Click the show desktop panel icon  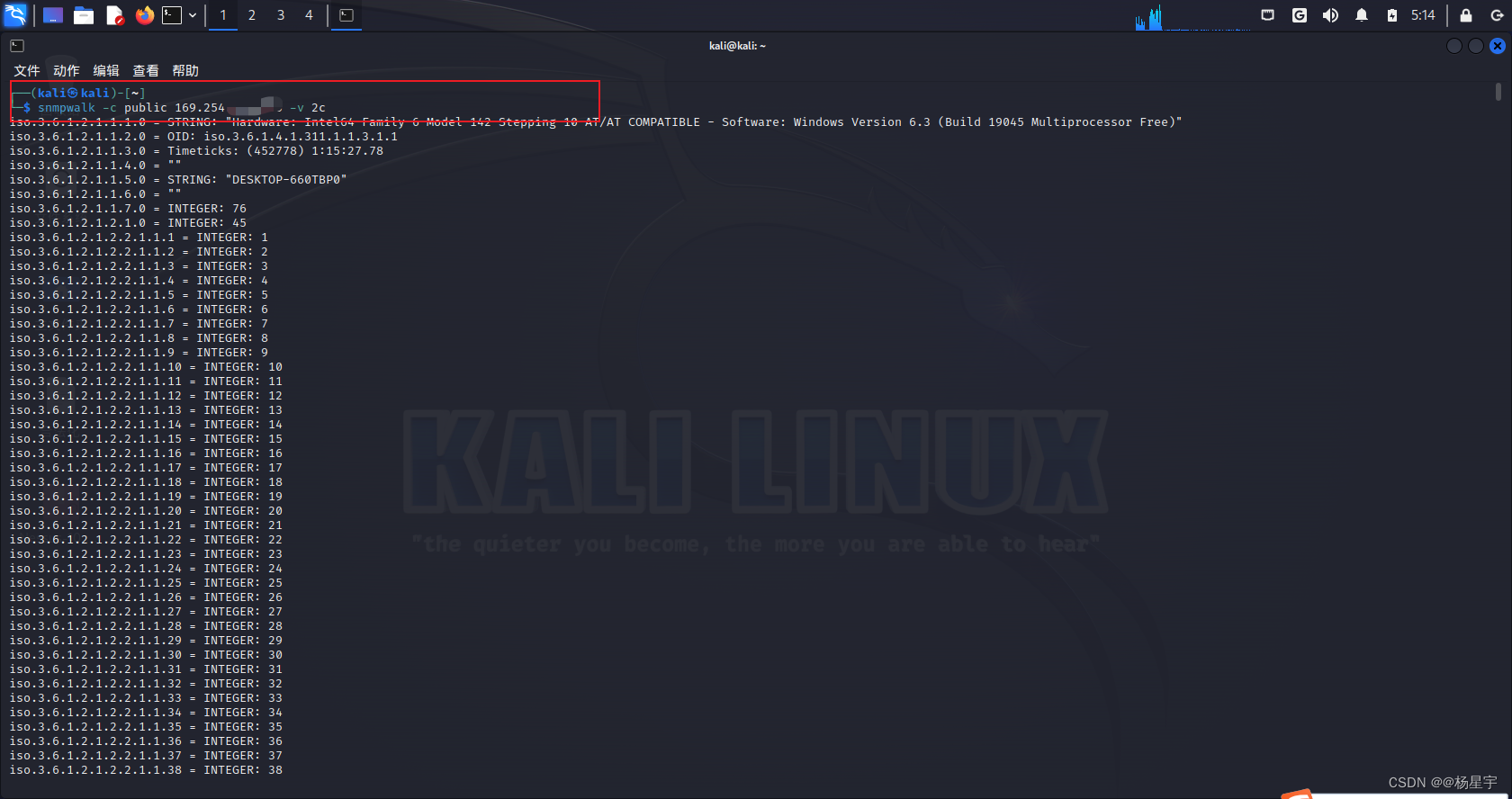click(x=53, y=15)
